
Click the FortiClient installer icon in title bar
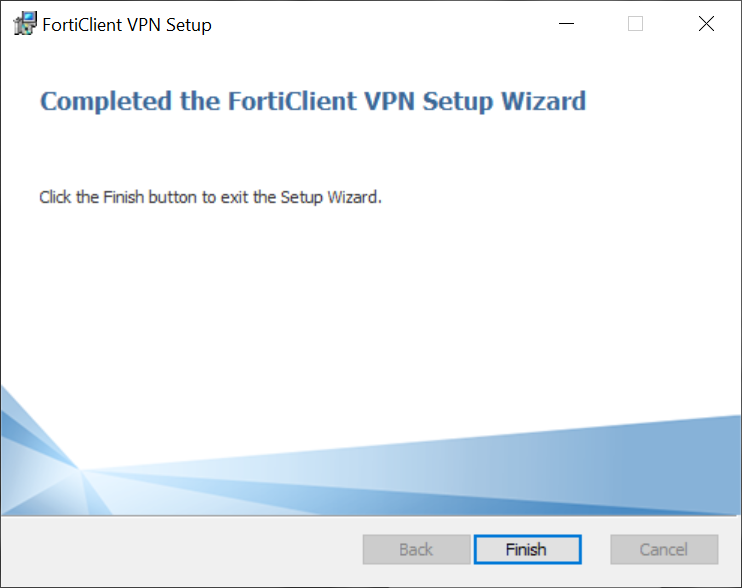(x=25, y=25)
